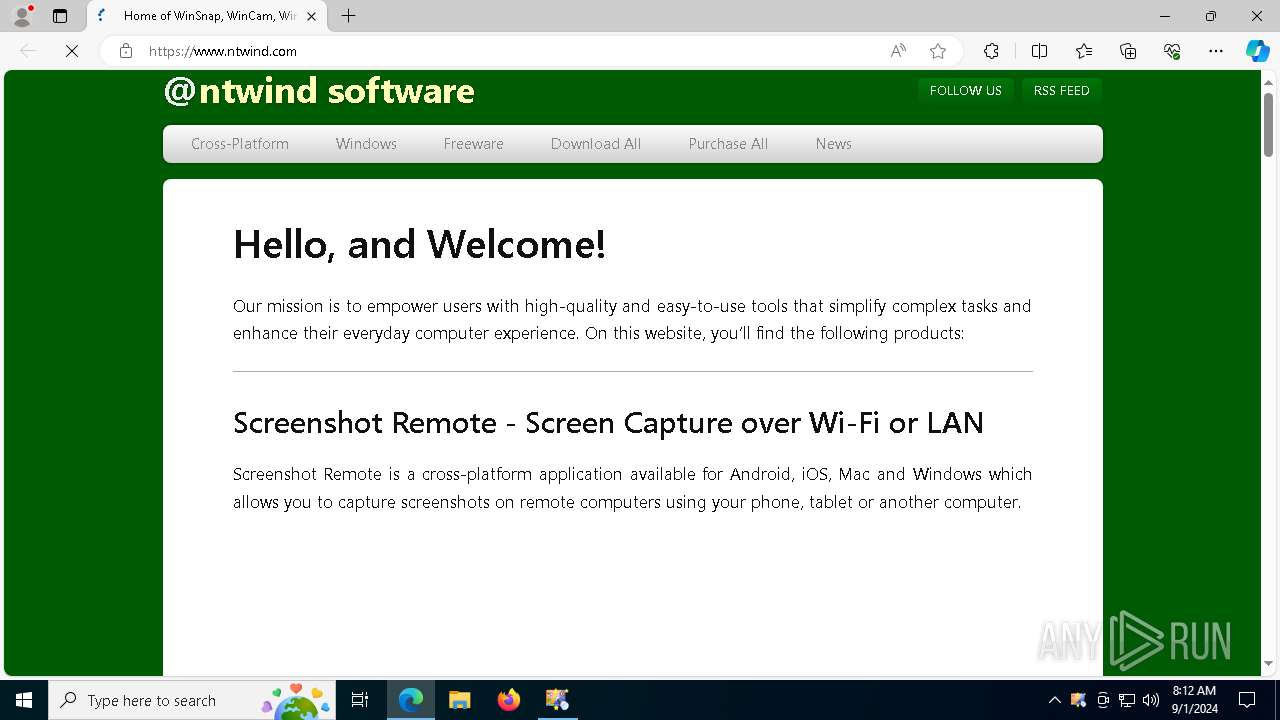This screenshot has width=1280, height=720.
Task: Open Collections panel
Action: click(x=1128, y=51)
